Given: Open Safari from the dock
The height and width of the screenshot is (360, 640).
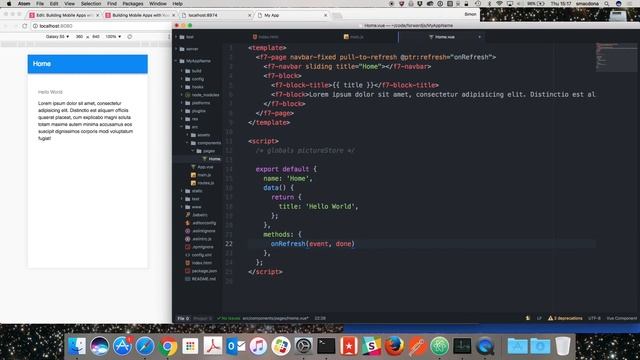Looking at the screenshot, I should click(145, 346).
